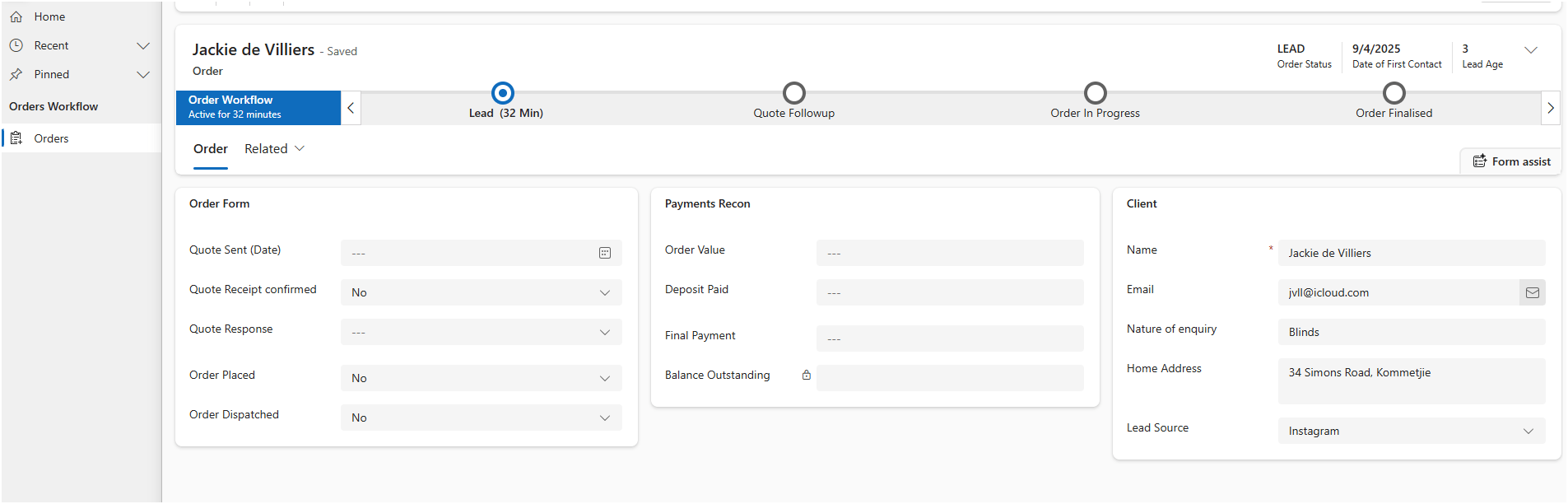Go to previous workflow stage arrow
The height and width of the screenshot is (504, 1568).
351,108
